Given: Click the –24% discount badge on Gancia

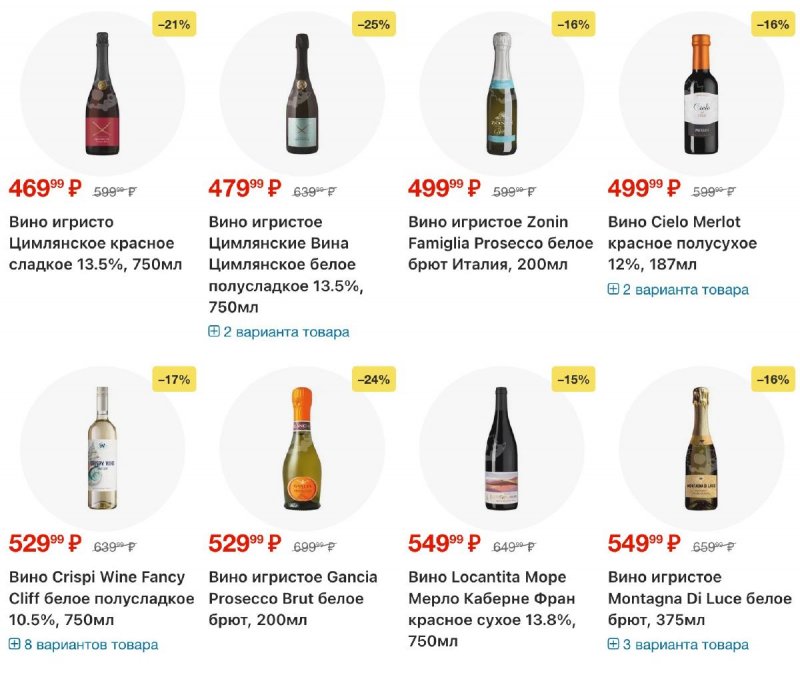Looking at the screenshot, I should pyautogui.click(x=373, y=379).
